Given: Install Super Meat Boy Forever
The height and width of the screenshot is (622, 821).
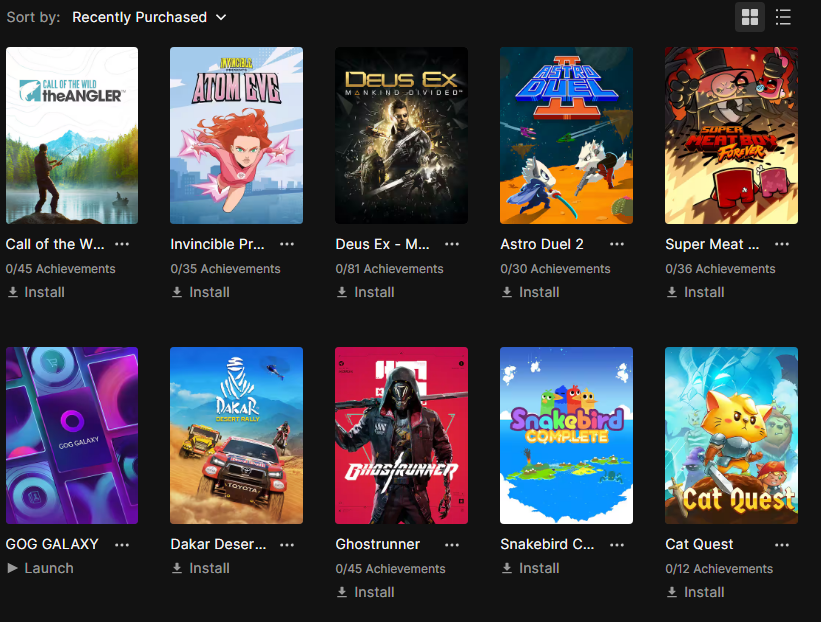Looking at the screenshot, I should pos(696,292).
